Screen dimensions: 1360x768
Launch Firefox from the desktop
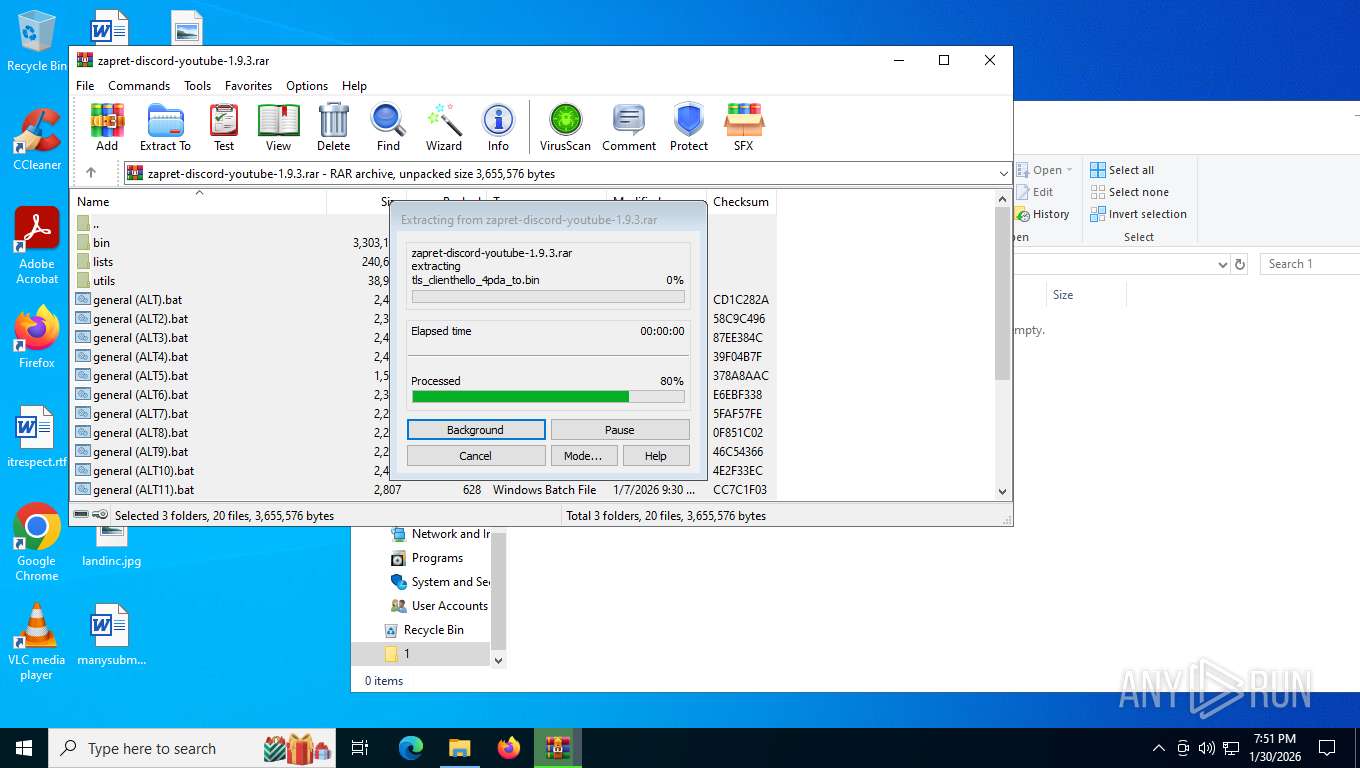[x=37, y=338]
